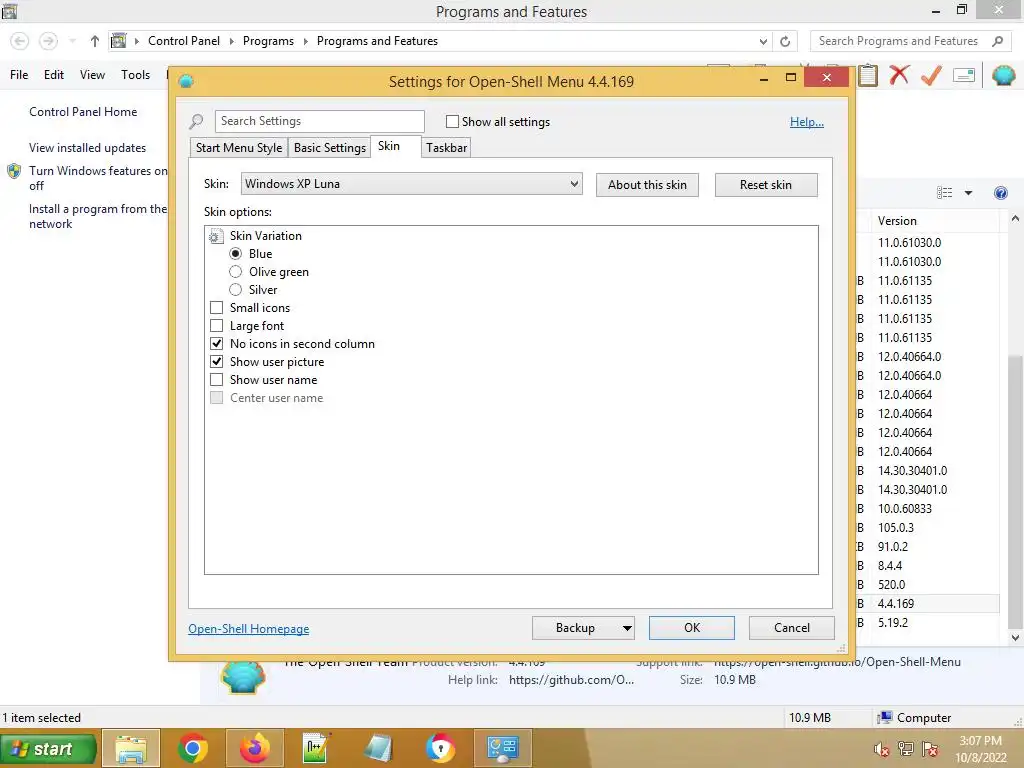Confirm settings with the OK button
Viewport: 1024px width, 768px height.
[692, 628]
